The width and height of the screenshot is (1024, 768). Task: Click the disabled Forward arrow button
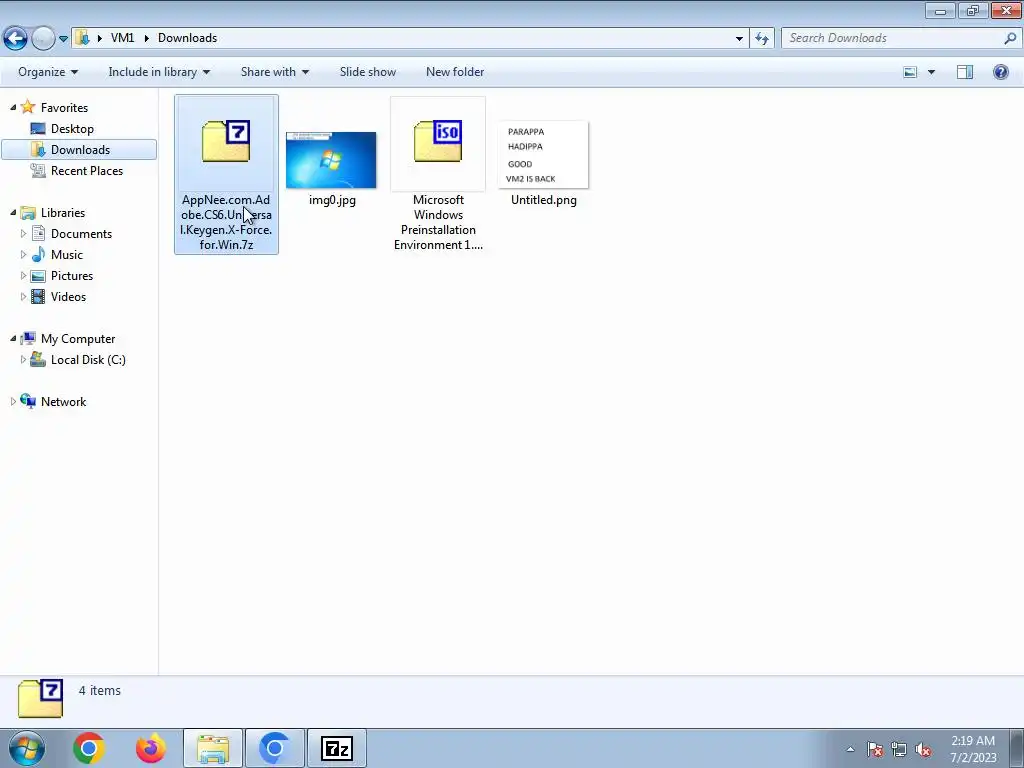pyautogui.click(x=43, y=39)
